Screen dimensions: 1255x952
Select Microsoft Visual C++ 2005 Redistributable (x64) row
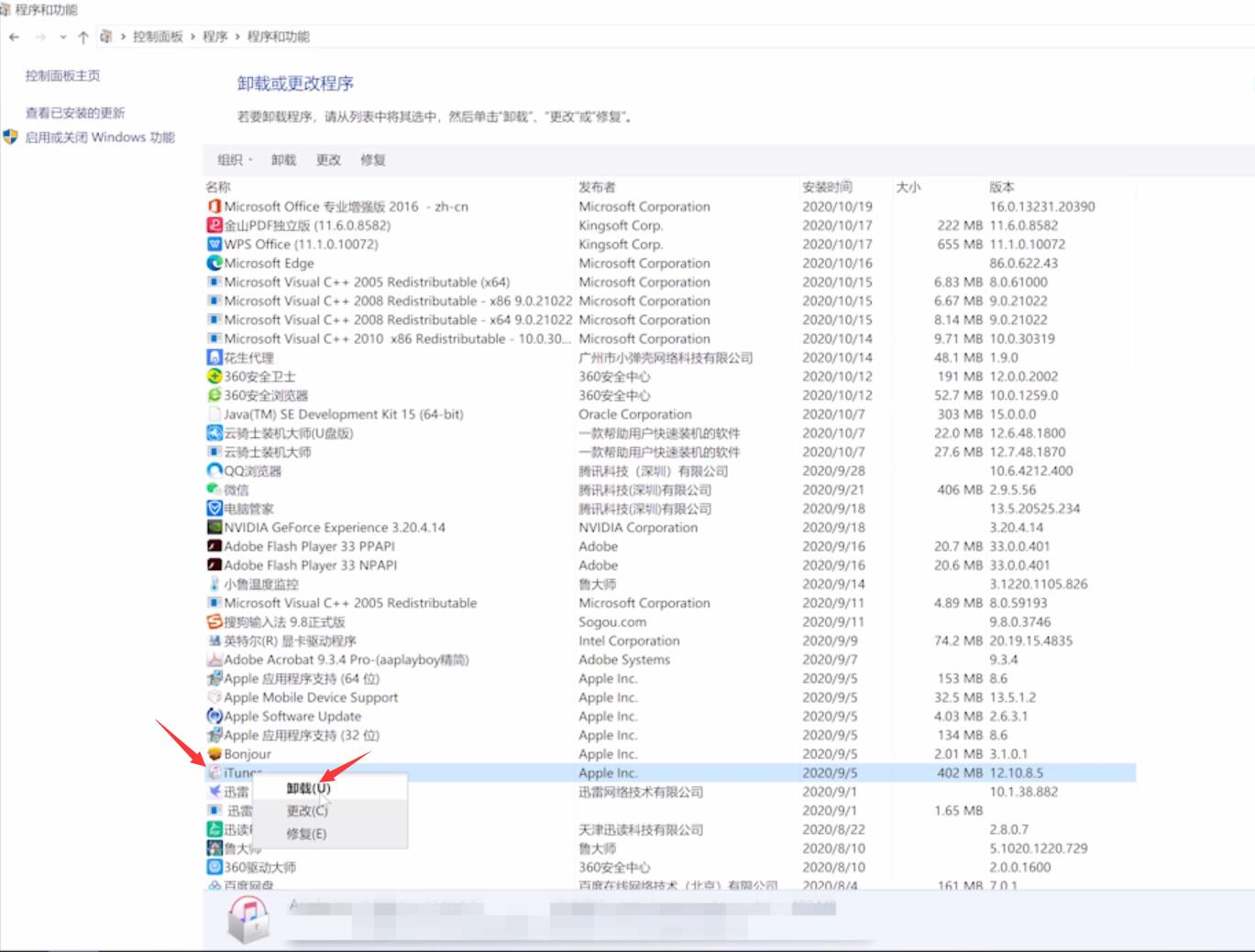click(670, 282)
